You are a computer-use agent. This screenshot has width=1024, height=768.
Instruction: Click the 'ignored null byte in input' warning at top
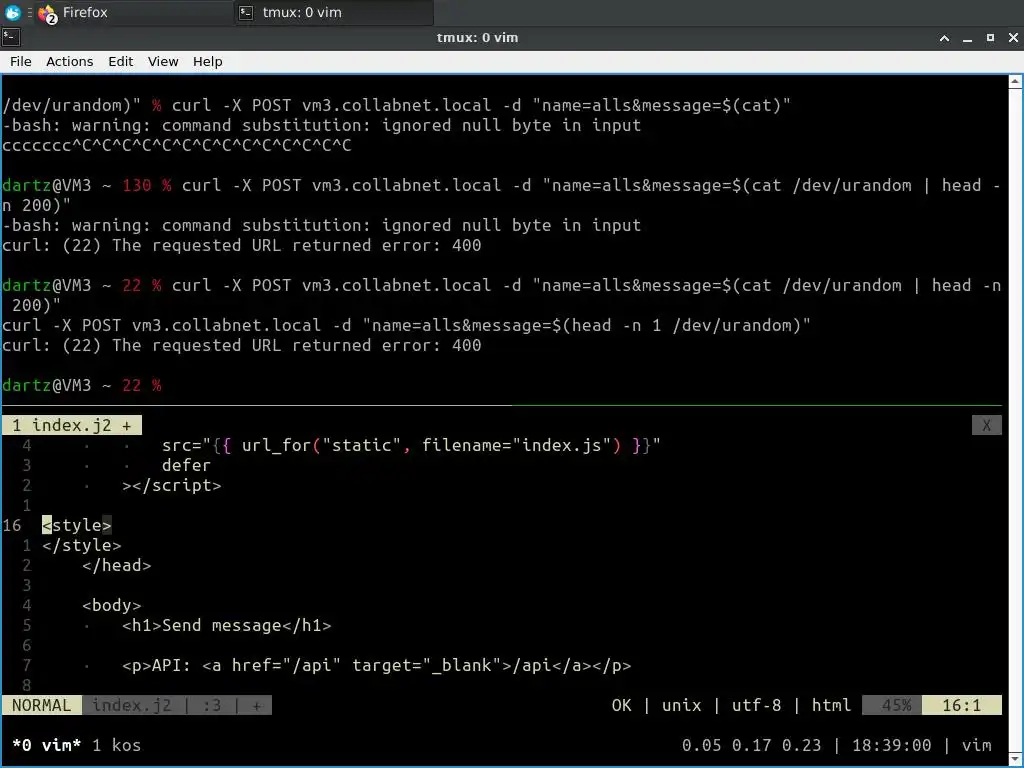pos(511,125)
